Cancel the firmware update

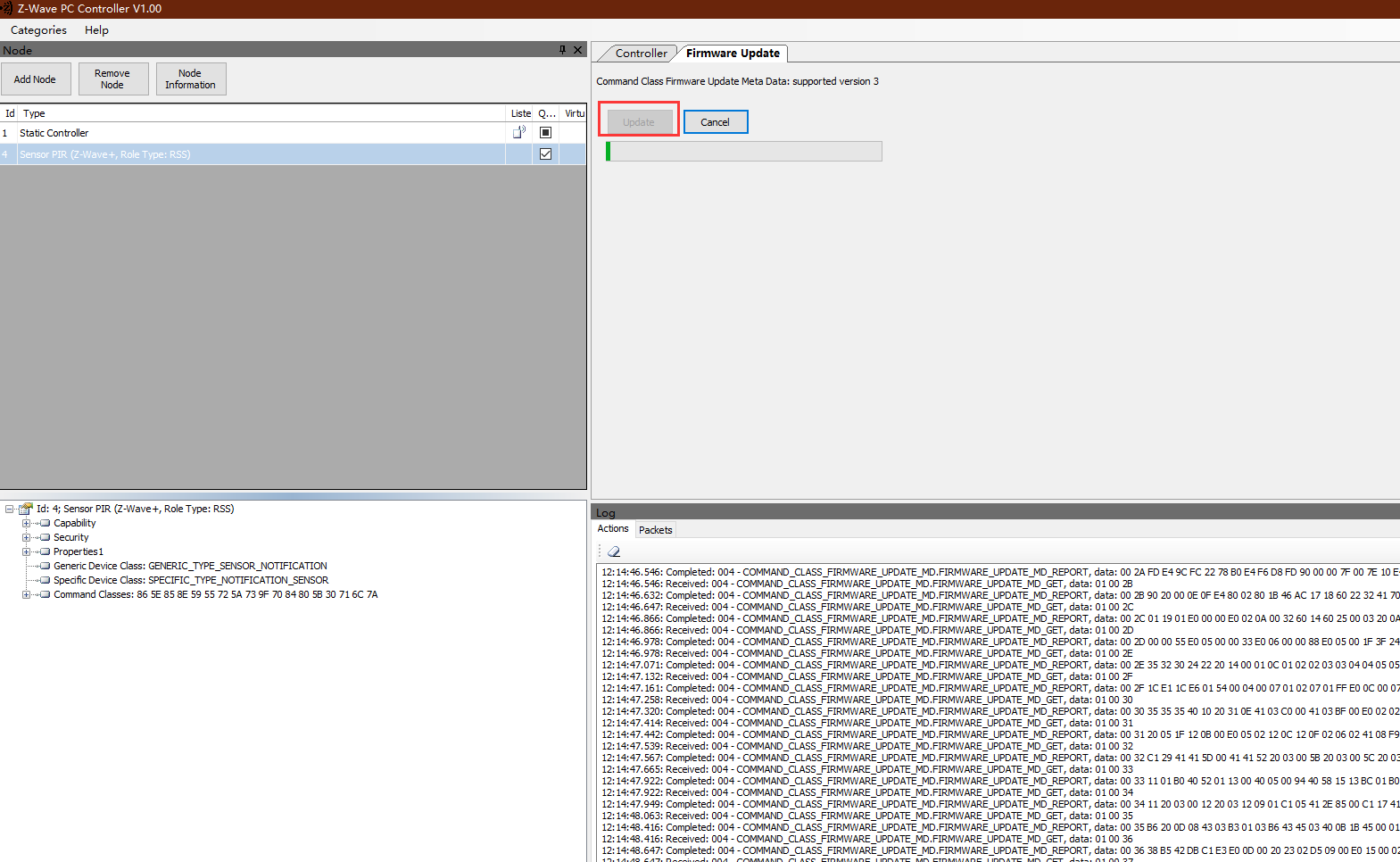pyautogui.click(x=716, y=122)
